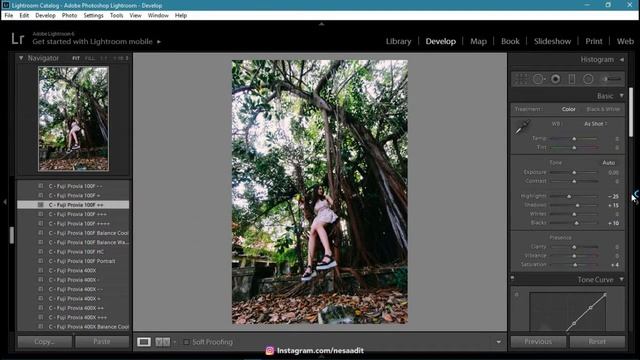Click the Lr logo identity plate
Screen dimensions: 640x360
point(18,39)
